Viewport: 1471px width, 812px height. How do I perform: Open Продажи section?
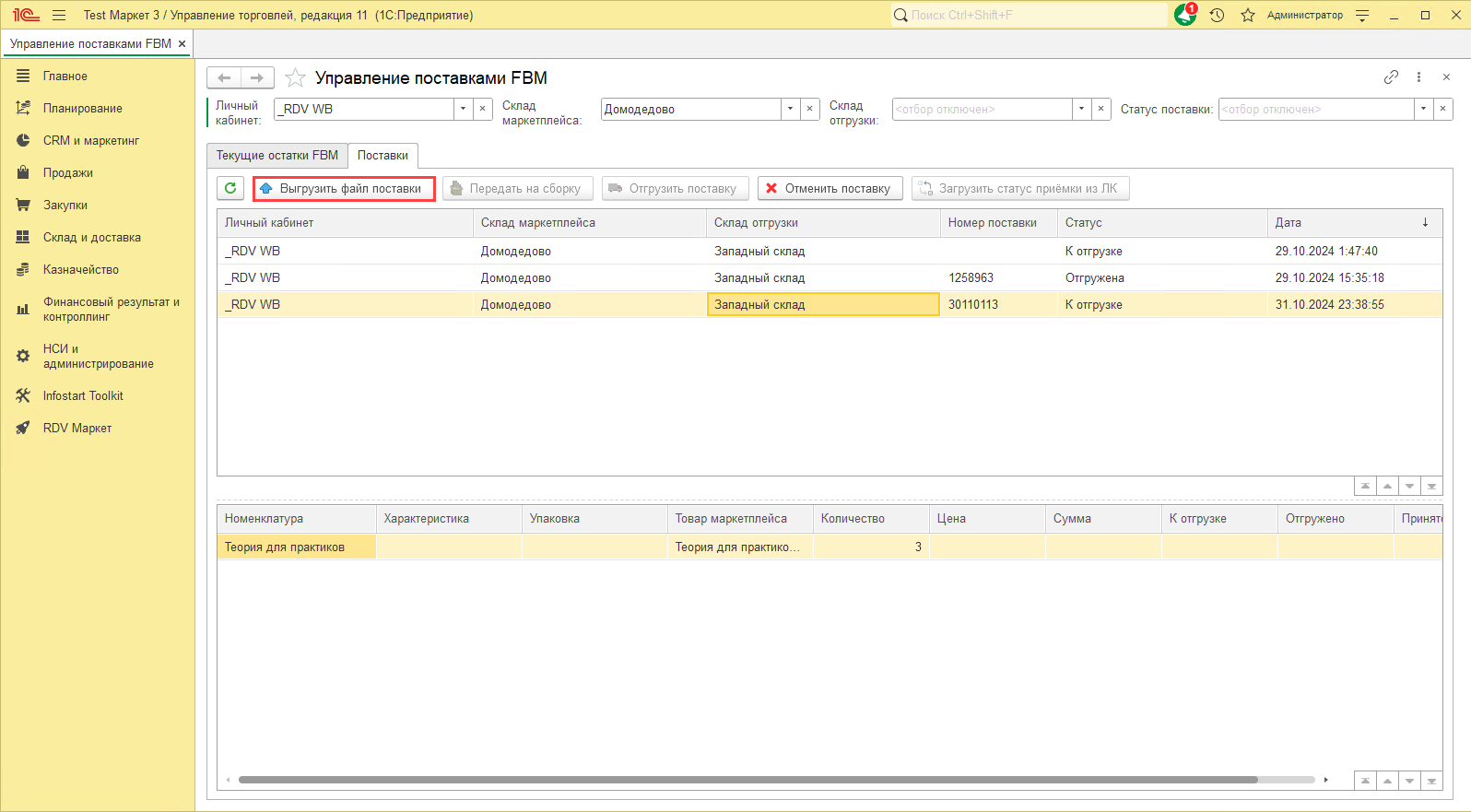point(68,173)
